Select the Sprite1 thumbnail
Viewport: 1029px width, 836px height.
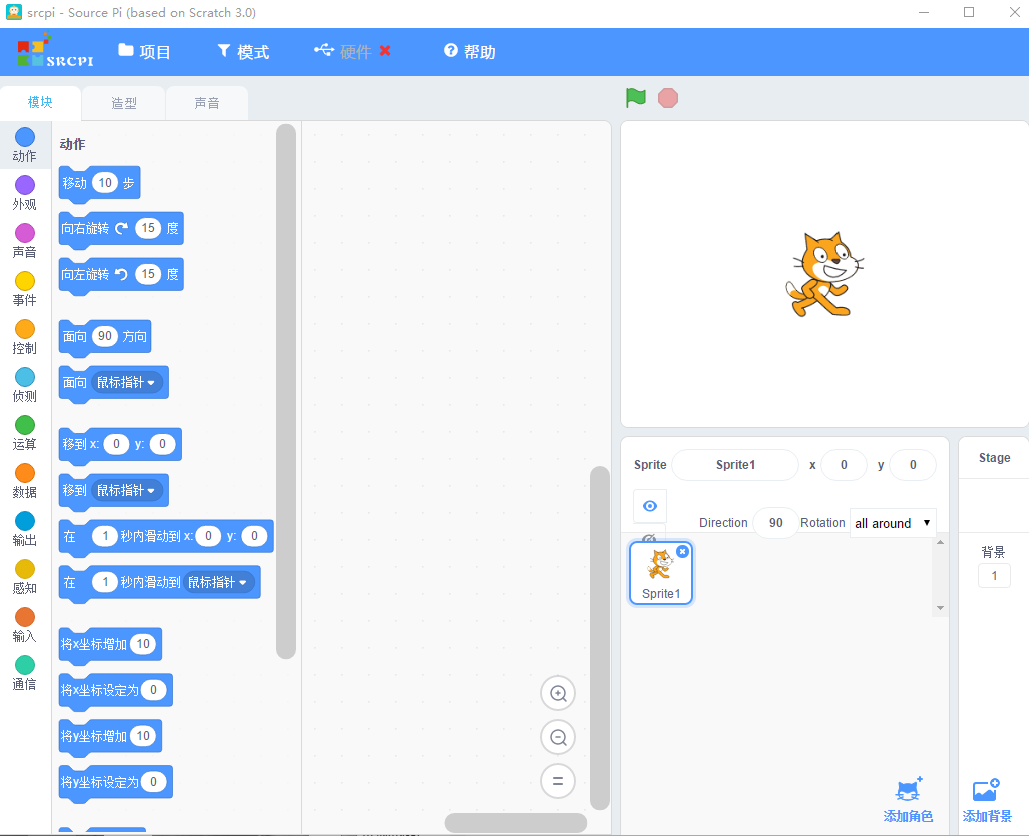pos(661,573)
